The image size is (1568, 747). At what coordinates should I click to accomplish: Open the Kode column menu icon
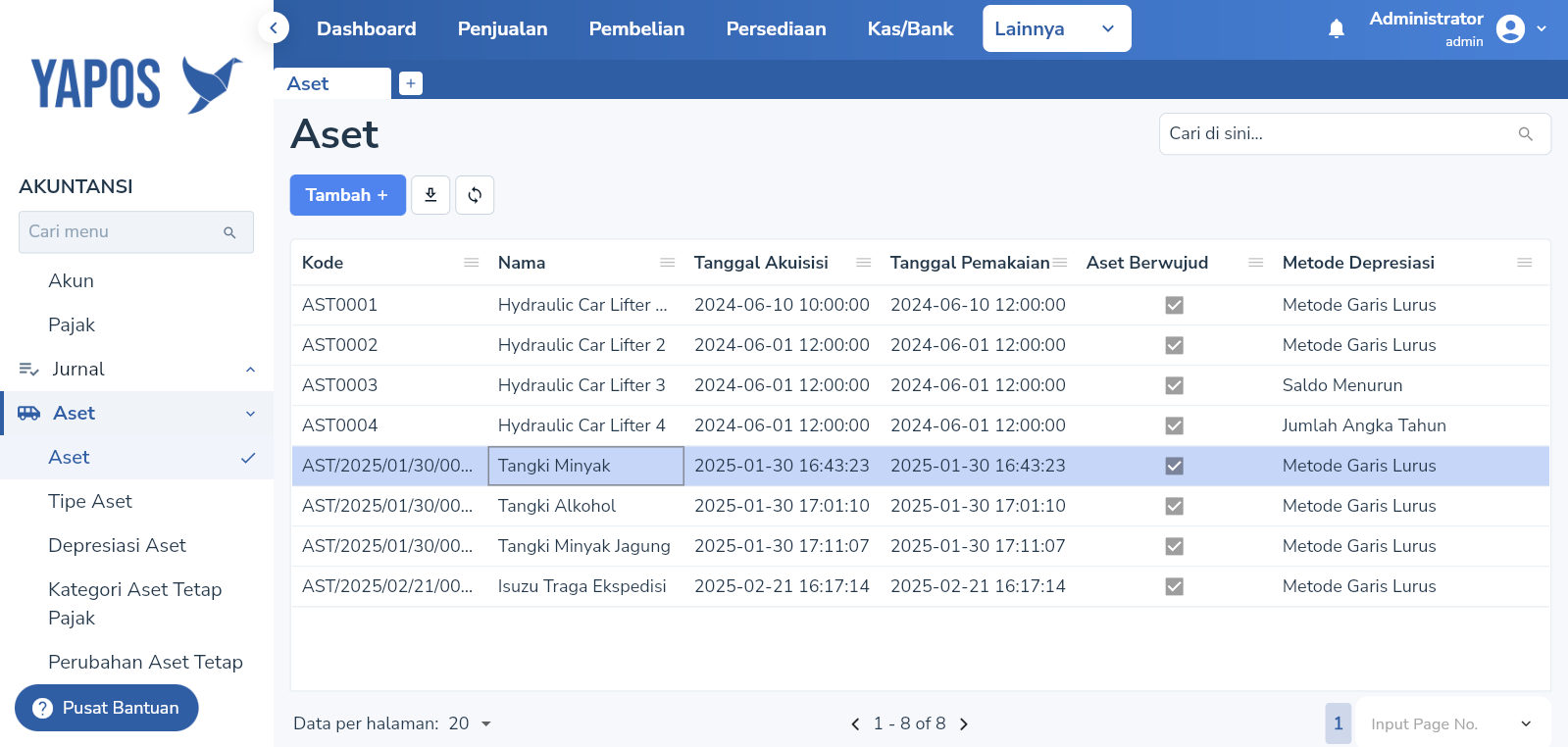click(x=472, y=263)
